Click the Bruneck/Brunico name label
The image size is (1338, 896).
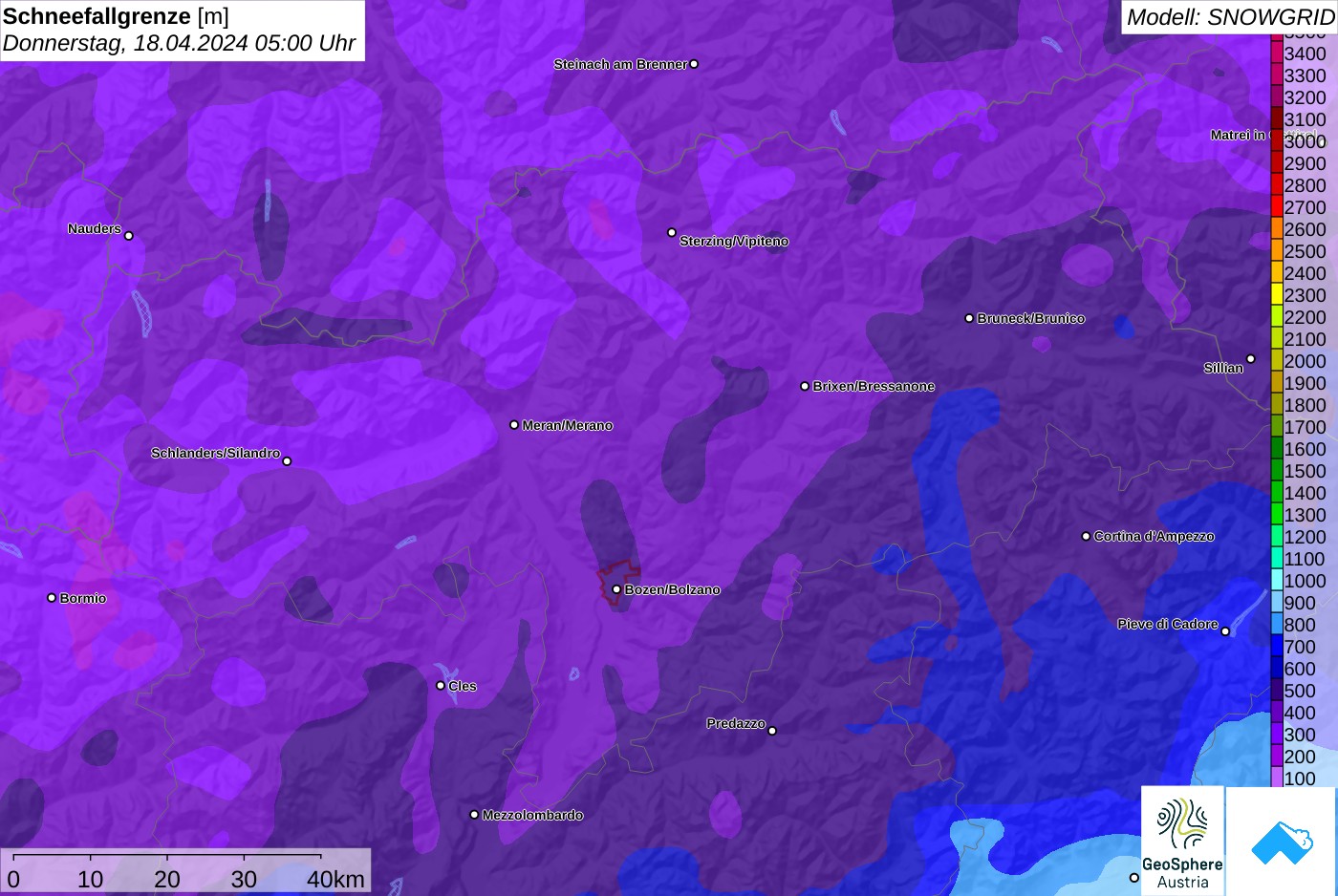pos(1030,318)
